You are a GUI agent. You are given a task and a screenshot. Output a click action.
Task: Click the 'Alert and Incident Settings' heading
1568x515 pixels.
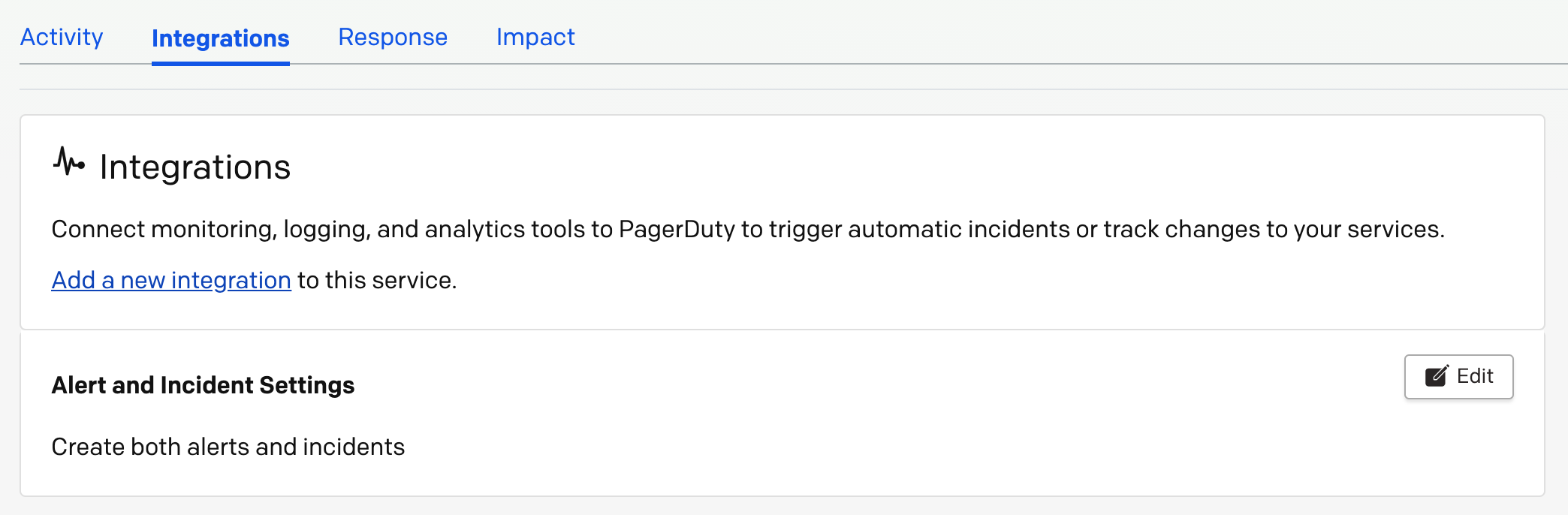coord(203,385)
